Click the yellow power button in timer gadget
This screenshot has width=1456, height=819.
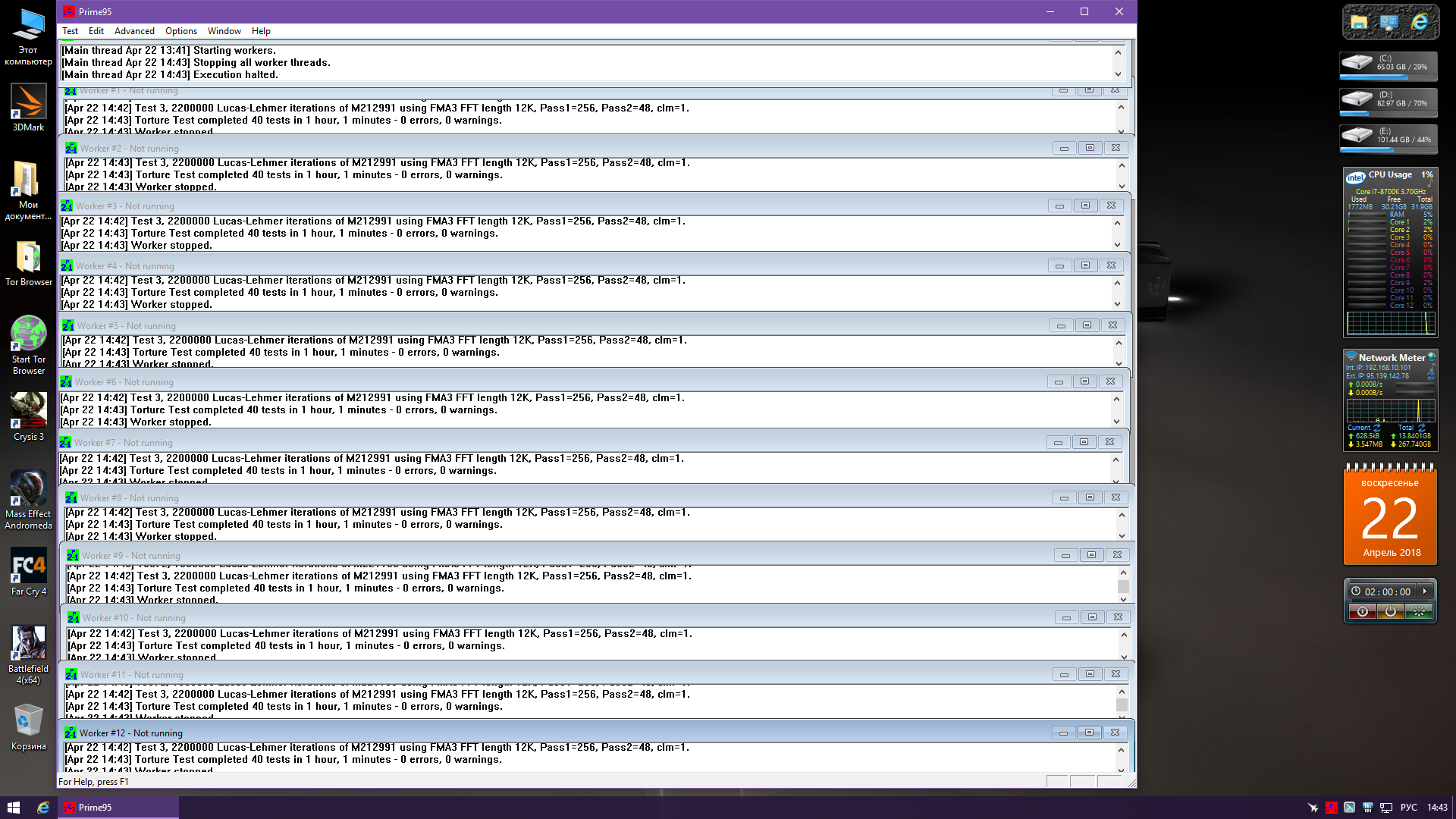point(1390,611)
